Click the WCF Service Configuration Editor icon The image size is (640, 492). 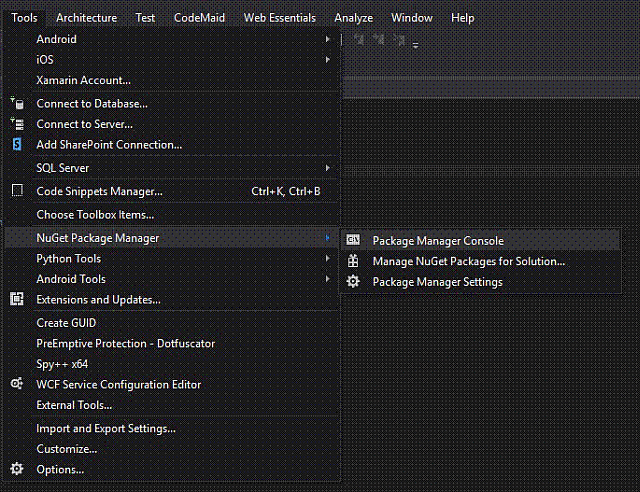(x=16, y=384)
